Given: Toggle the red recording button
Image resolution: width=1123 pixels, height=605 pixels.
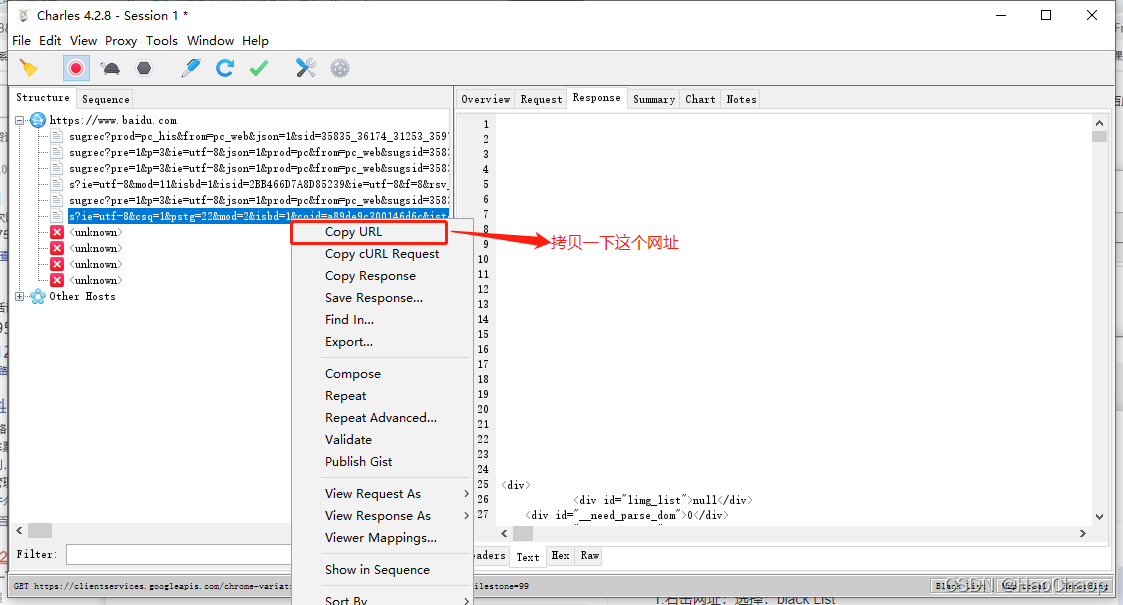Looking at the screenshot, I should [76, 68].
